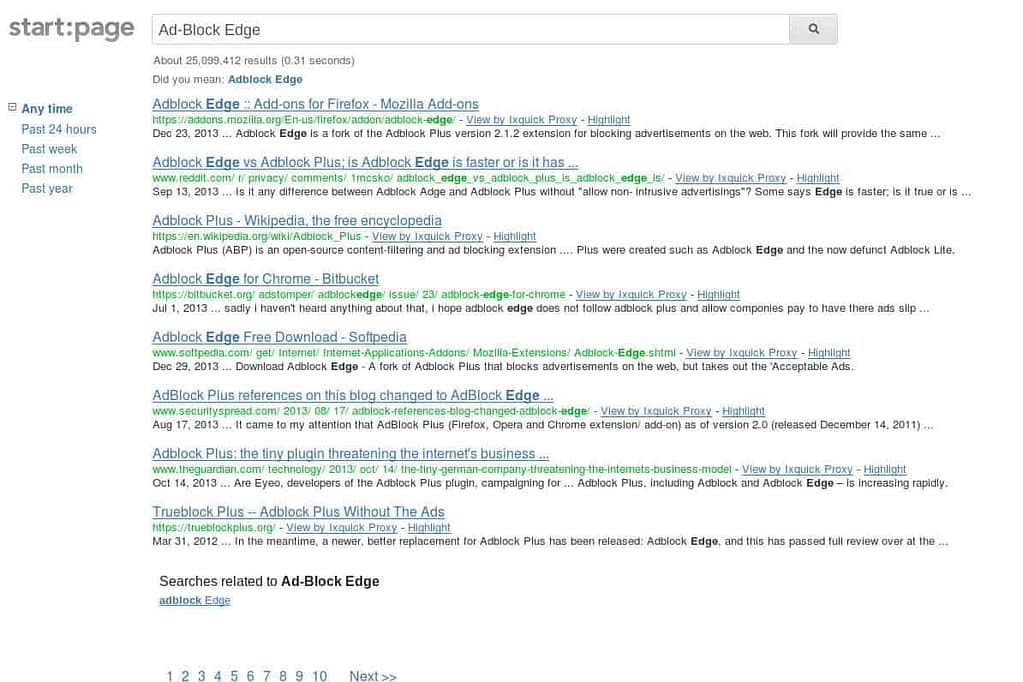1023x682 pixels.
Task: Filter results to Past week
Action: [x=49, y=149]
